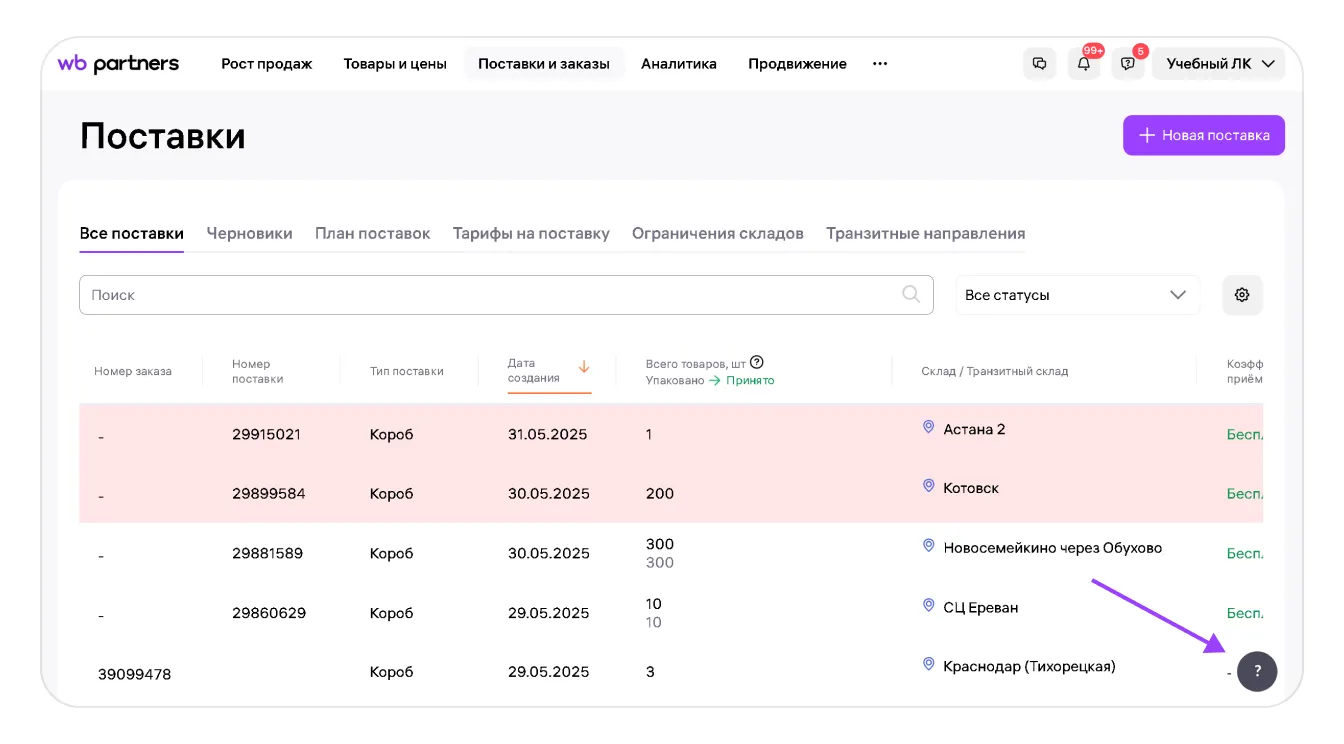
Task: Expand the Все статусы dropdown
Action: click(1077, 295)
